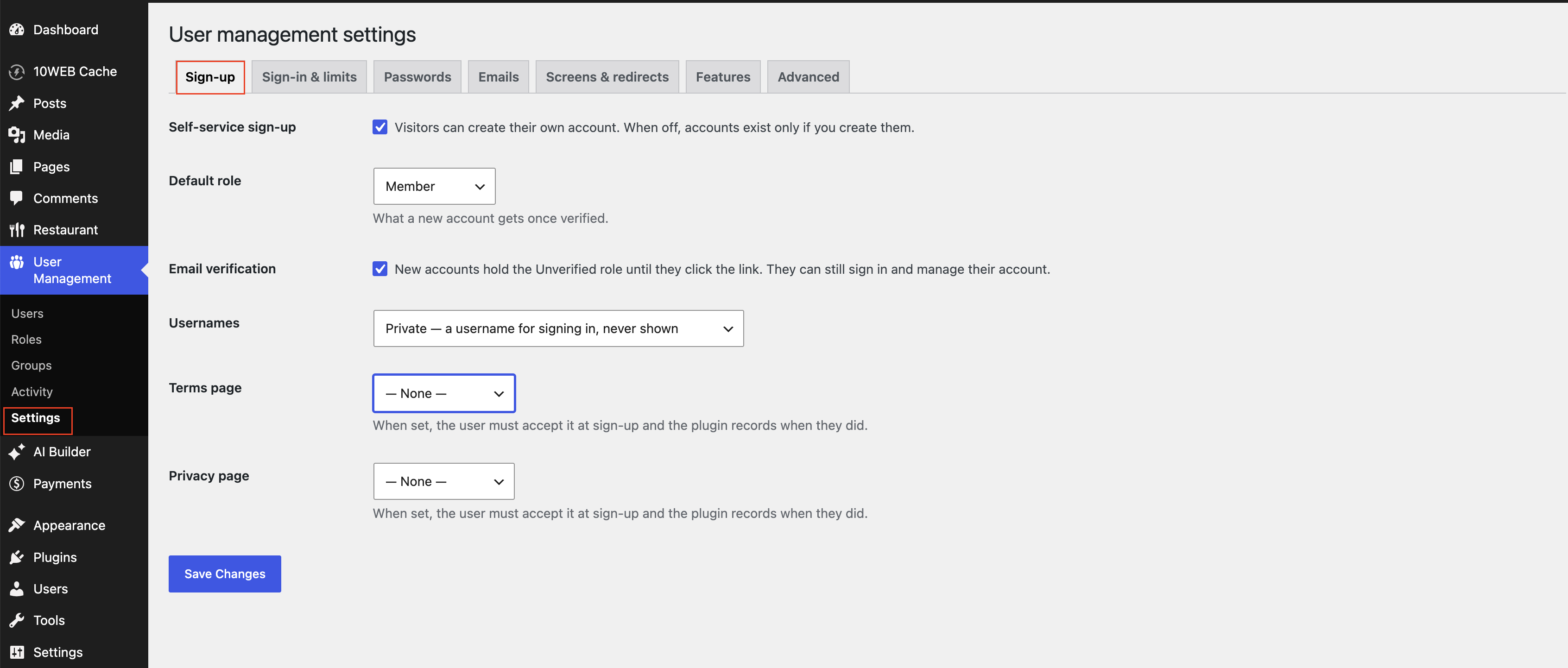Open the Screens & redirects tab

(607, 77)
